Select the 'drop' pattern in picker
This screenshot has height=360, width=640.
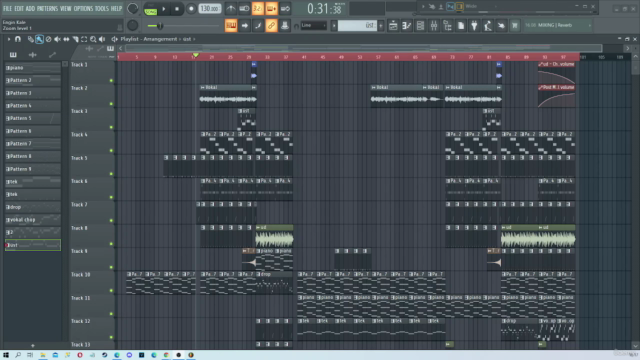33,207
